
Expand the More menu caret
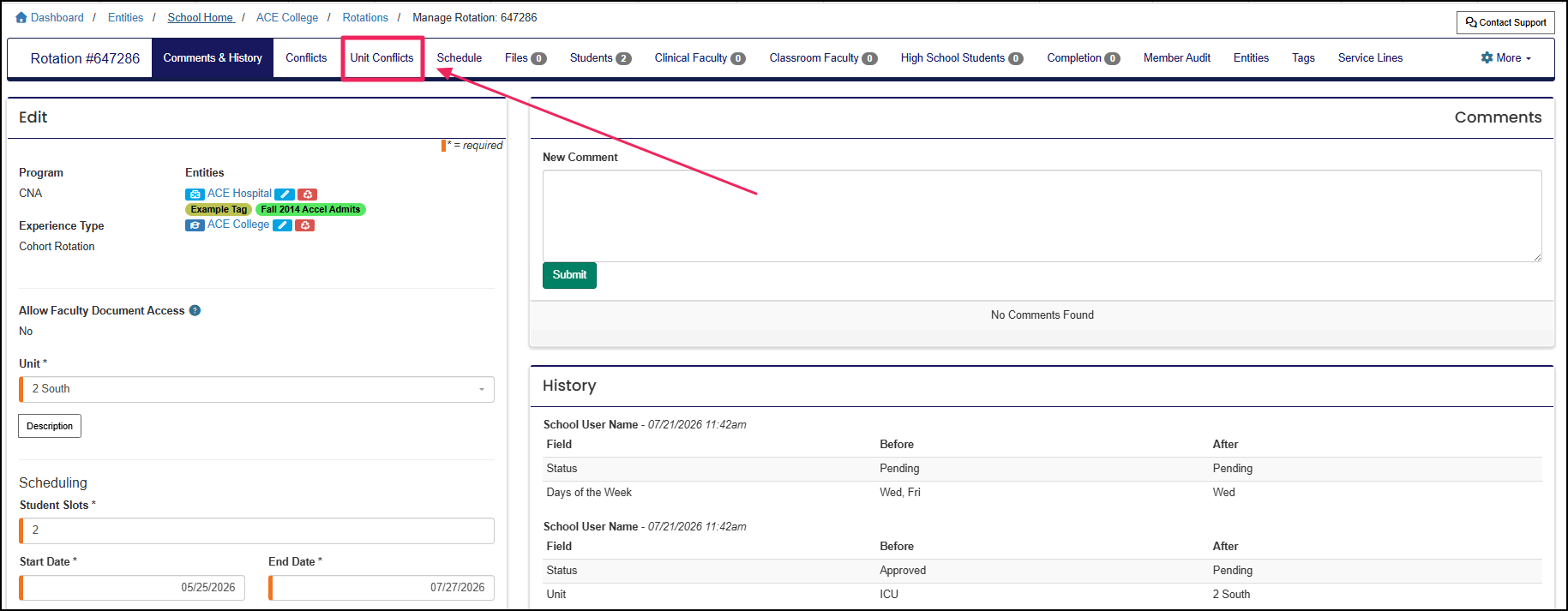(x=1528, y=59)
